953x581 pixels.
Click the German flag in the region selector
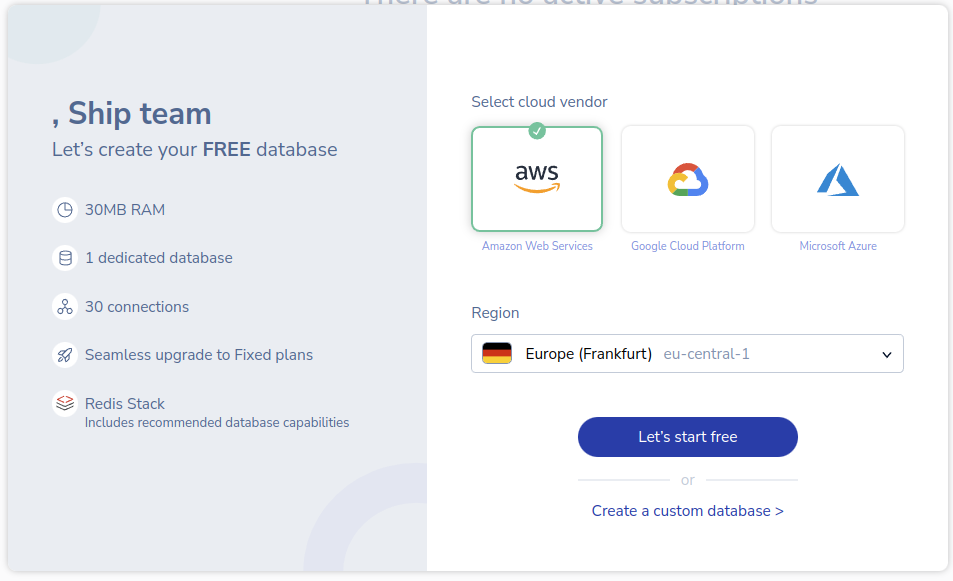click(x=495, y=353)
